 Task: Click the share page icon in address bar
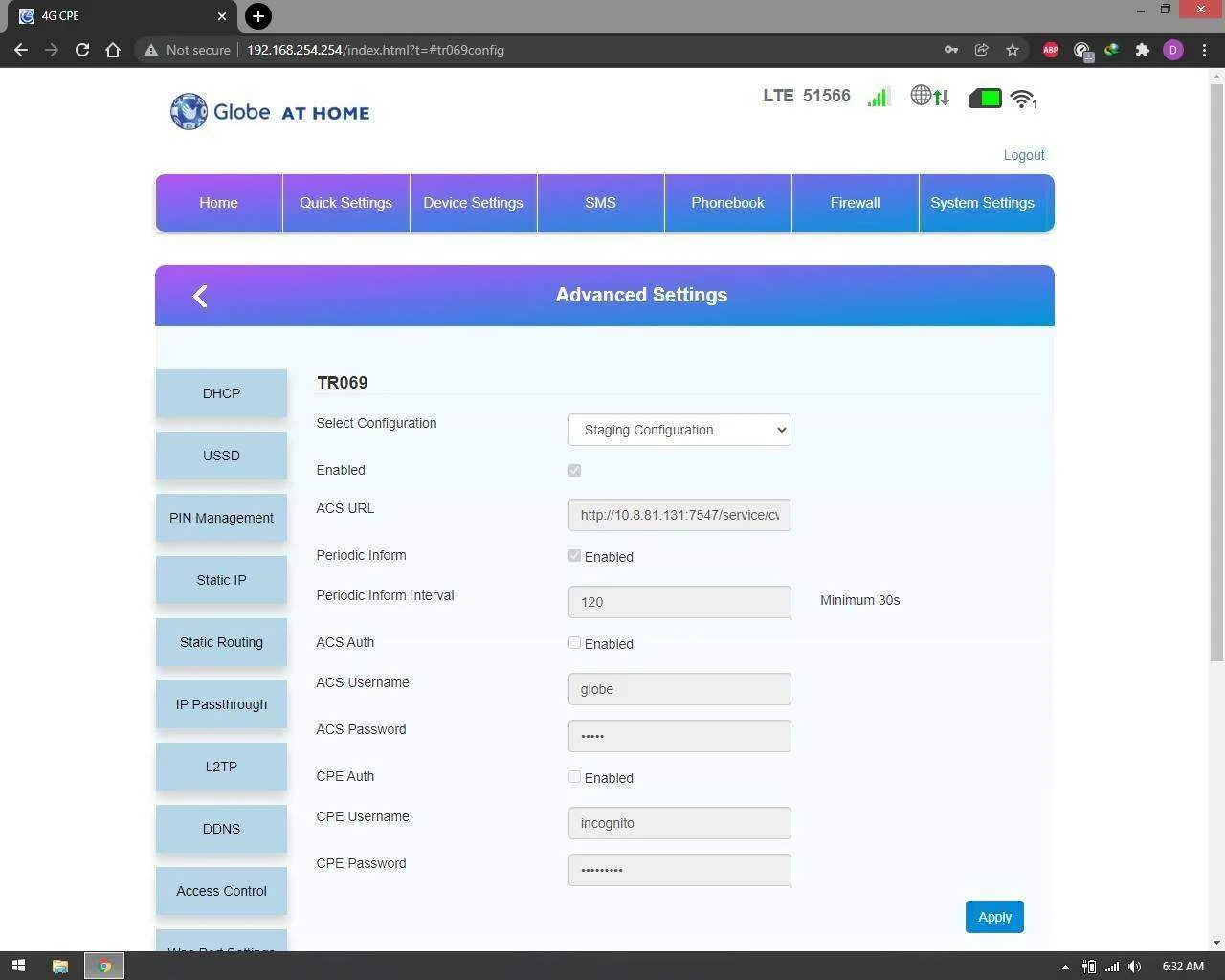982,50
